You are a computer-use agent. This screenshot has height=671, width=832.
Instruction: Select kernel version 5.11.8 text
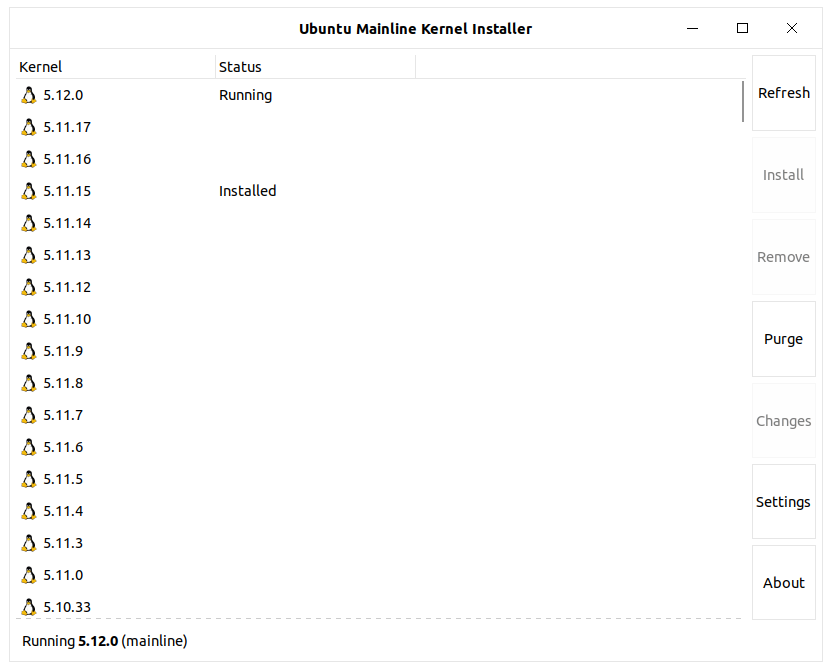63,383
